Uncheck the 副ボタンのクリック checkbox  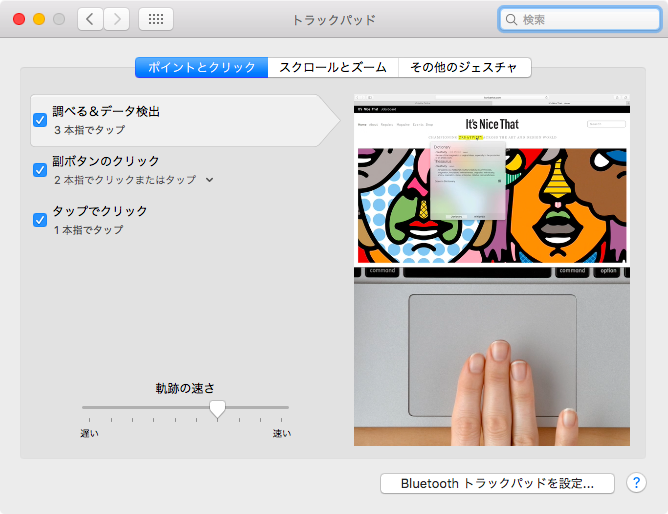40,170
